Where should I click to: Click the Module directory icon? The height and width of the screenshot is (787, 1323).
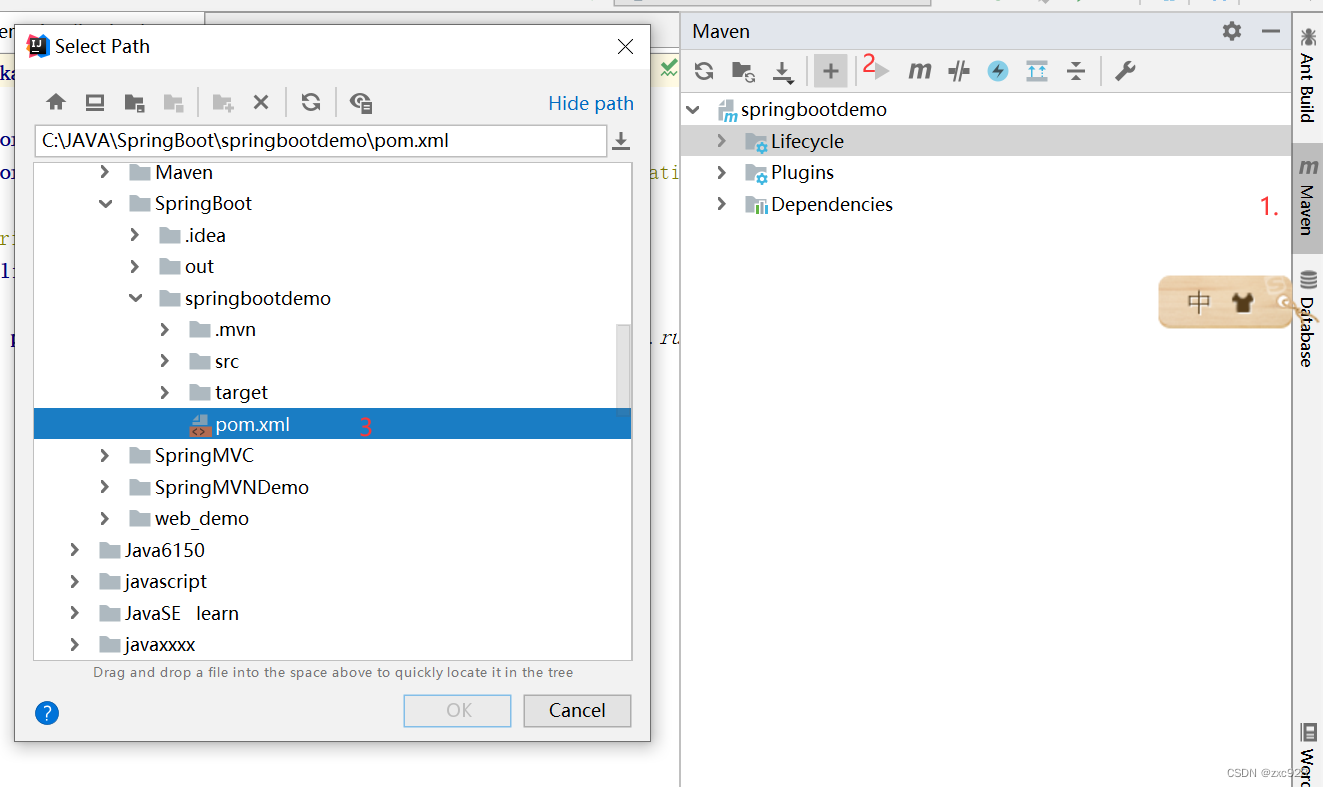[174, 102]
